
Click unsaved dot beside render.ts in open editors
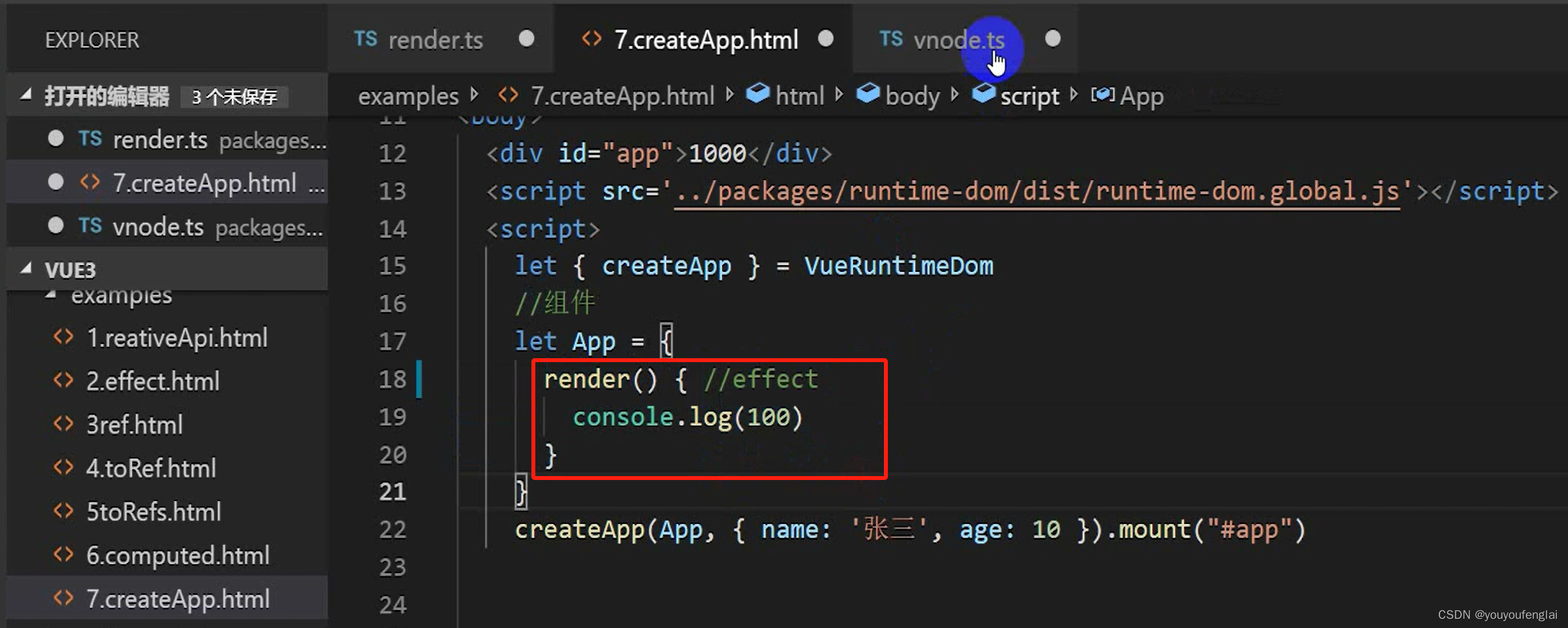[x=56, y=139]
